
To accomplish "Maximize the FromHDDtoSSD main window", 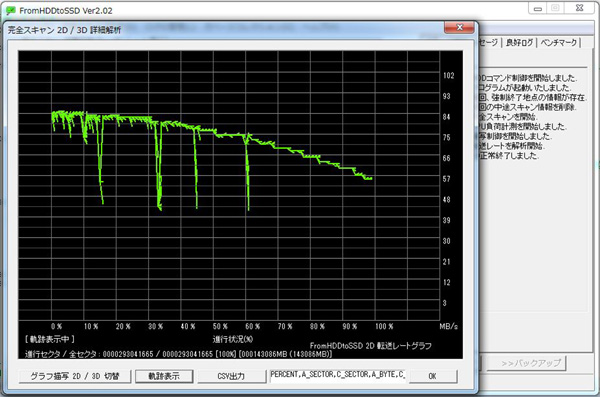I will pos(556,8).
